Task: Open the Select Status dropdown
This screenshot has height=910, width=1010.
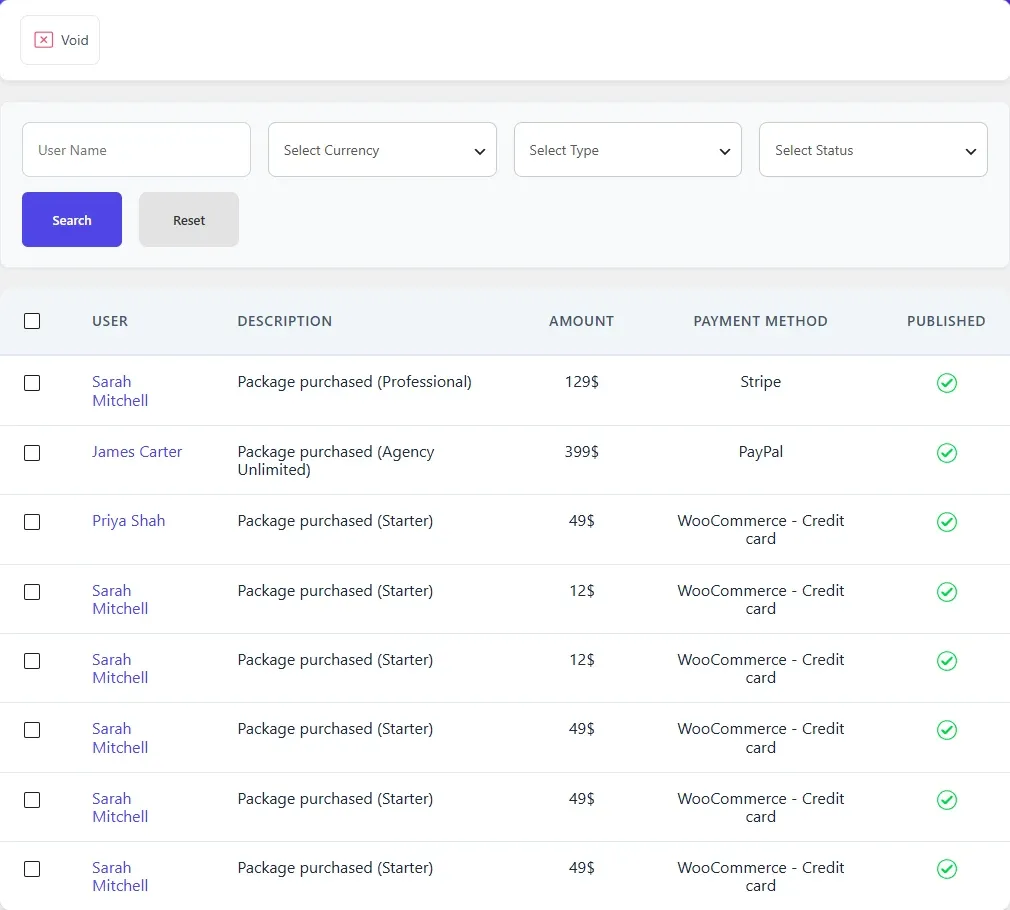Action: point(873,149)
